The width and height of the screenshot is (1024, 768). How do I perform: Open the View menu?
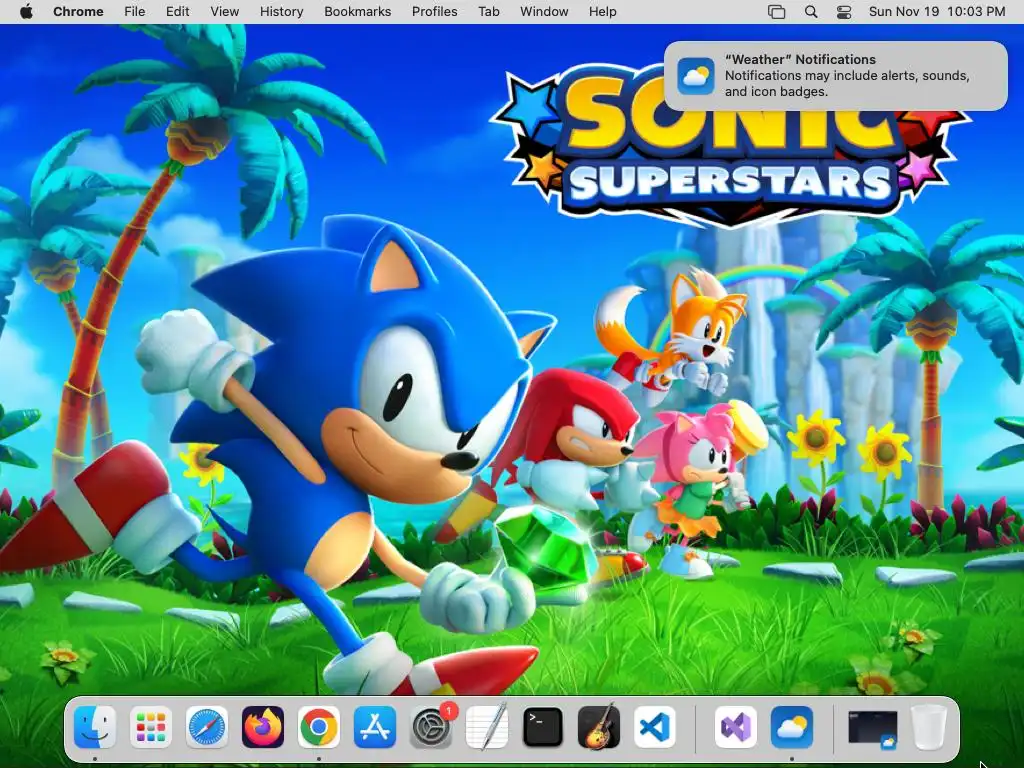pos(225,12)
